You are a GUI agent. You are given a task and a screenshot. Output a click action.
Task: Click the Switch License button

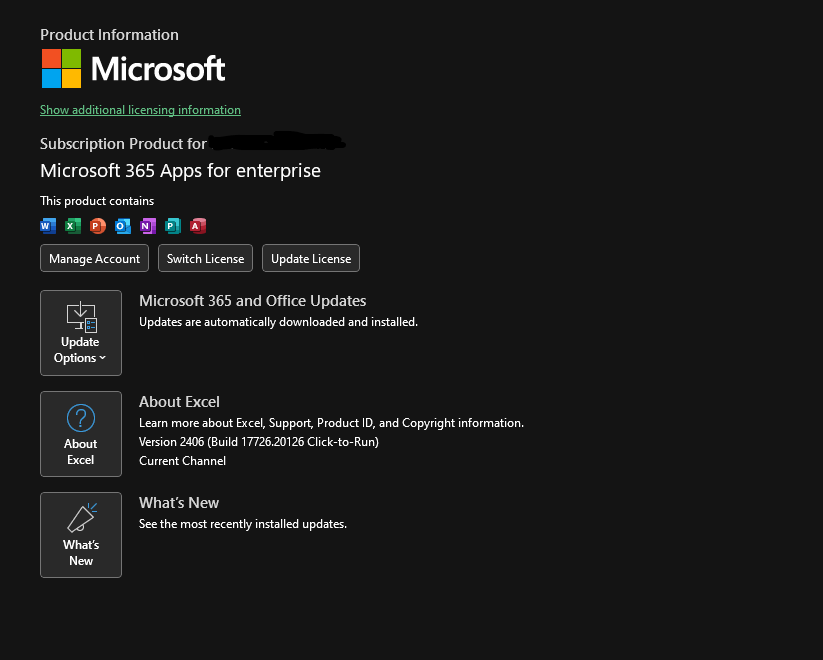coord(205,258)
